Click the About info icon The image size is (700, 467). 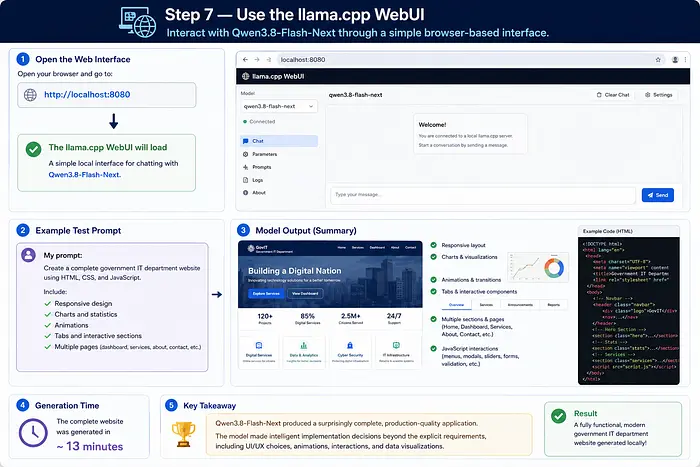click(x=246, y=193)
